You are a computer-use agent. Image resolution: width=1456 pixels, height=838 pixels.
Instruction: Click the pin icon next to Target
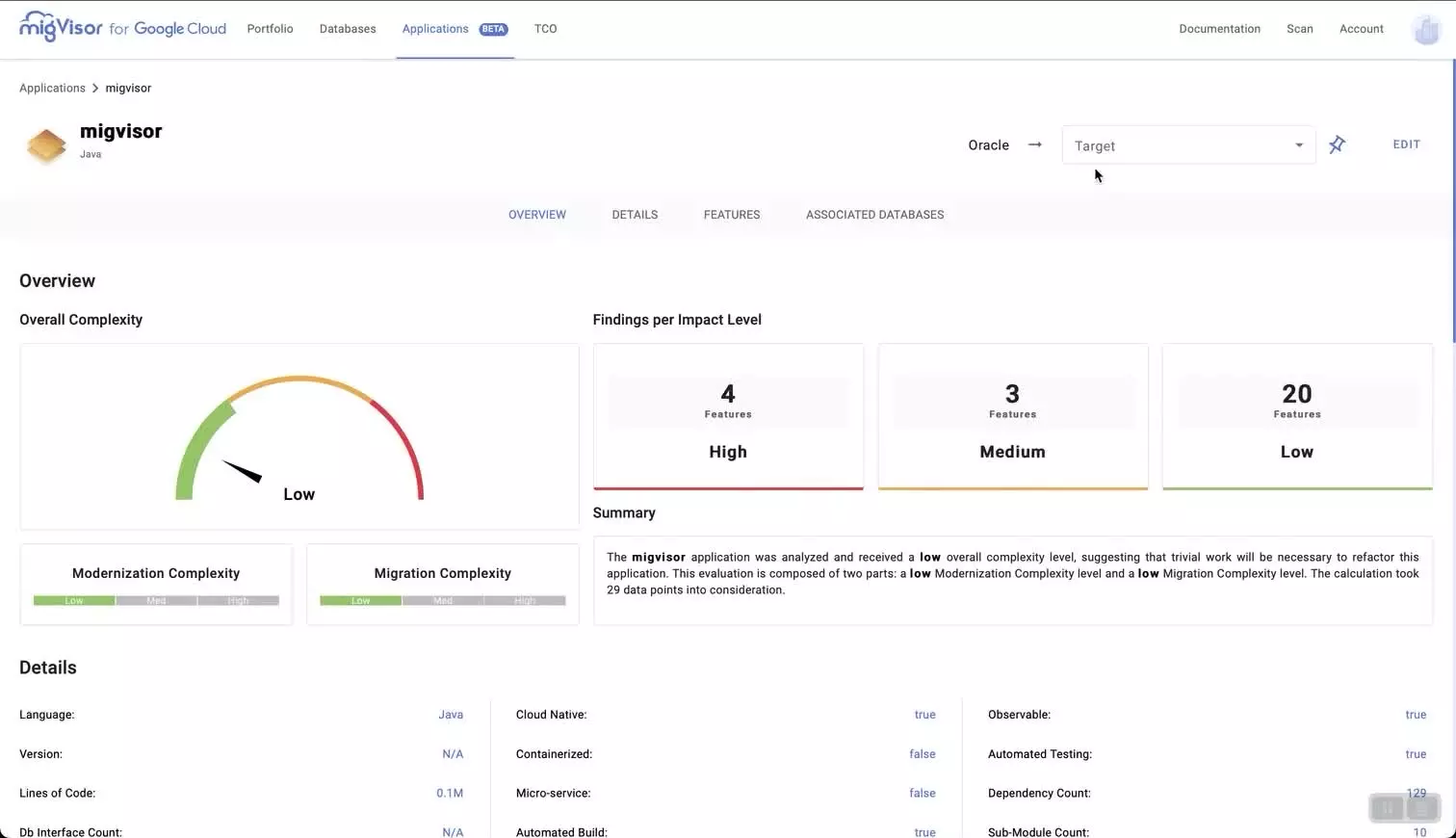point(1337,144)
